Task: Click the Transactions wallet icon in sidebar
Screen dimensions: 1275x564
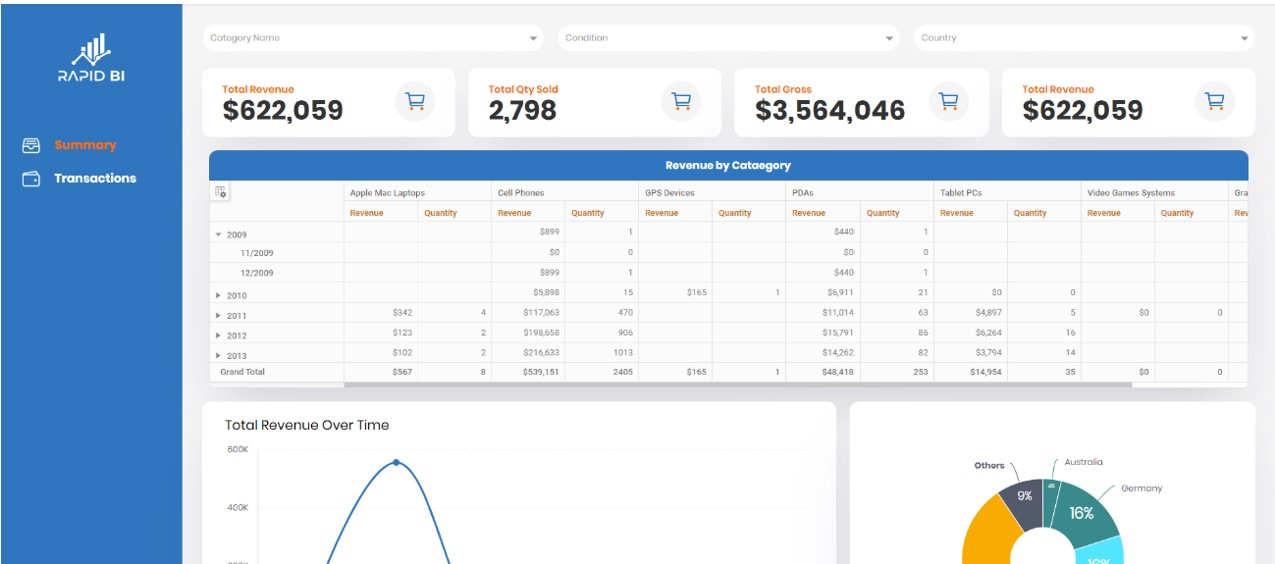Action: pyautogui.click(x=31, y=179)
